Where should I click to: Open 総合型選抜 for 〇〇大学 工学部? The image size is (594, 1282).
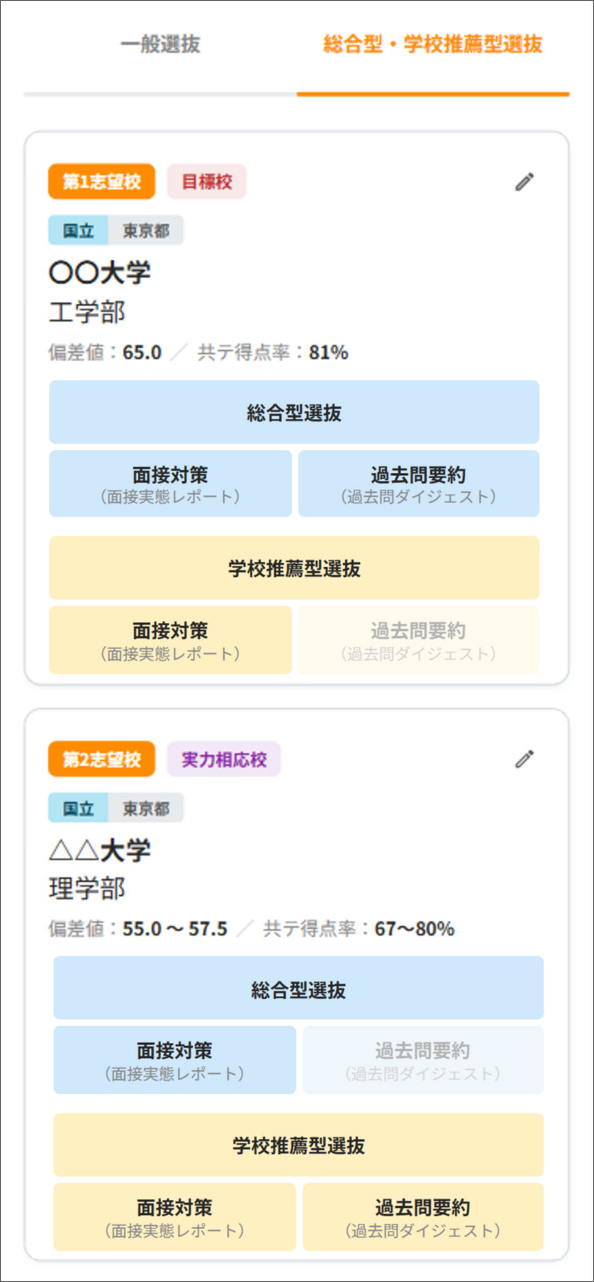(x=294, y=412)
